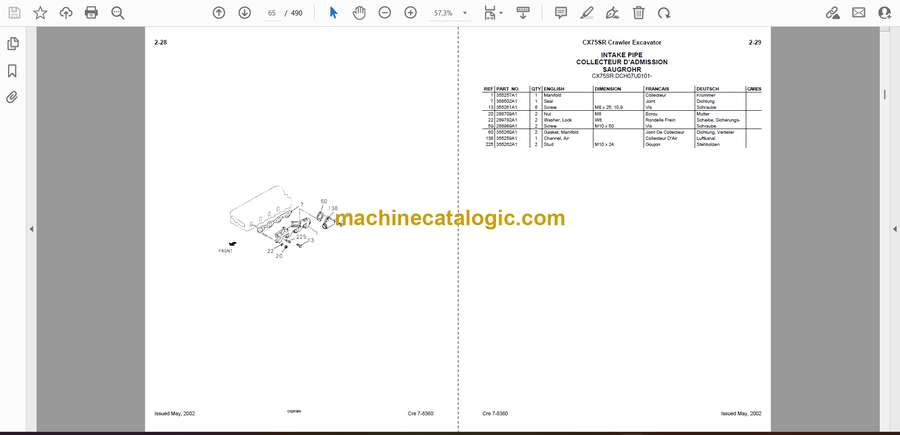The height and width of the screenshot is (435, 900).
Task: Save the PDF with the floppy disk icon
Action: click(14, 13)
